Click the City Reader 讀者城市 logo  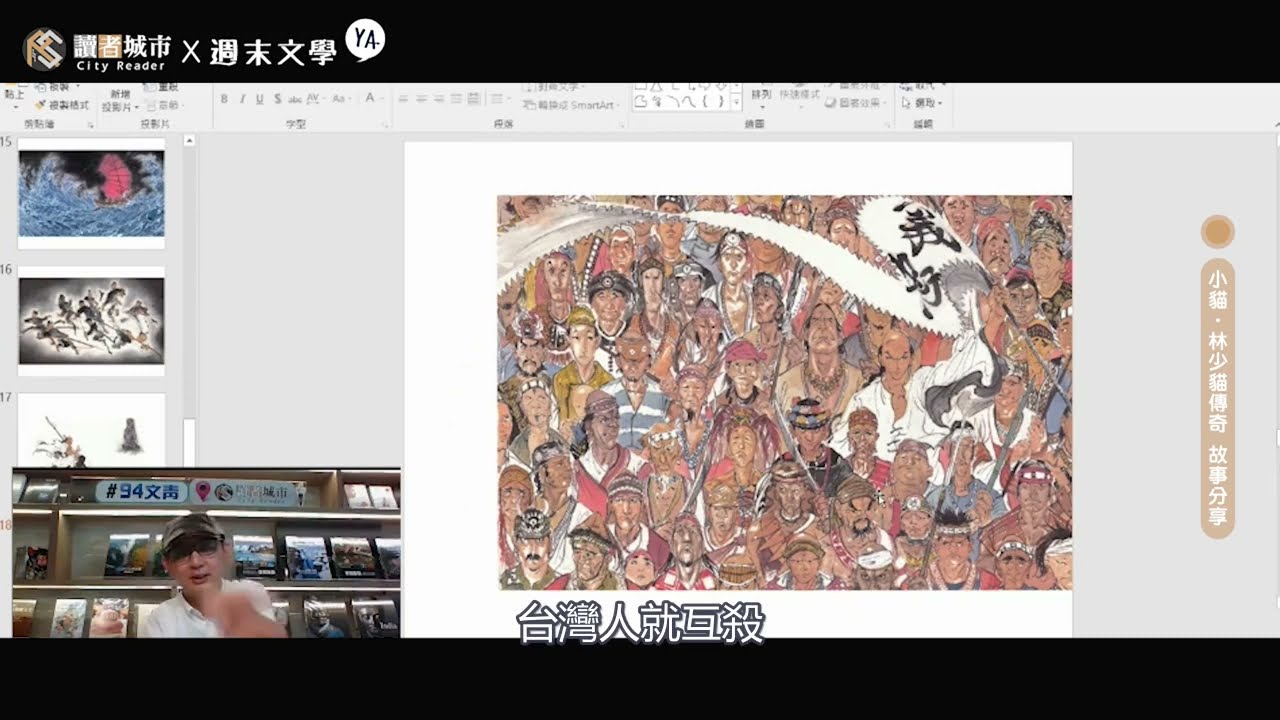[97, 49]
